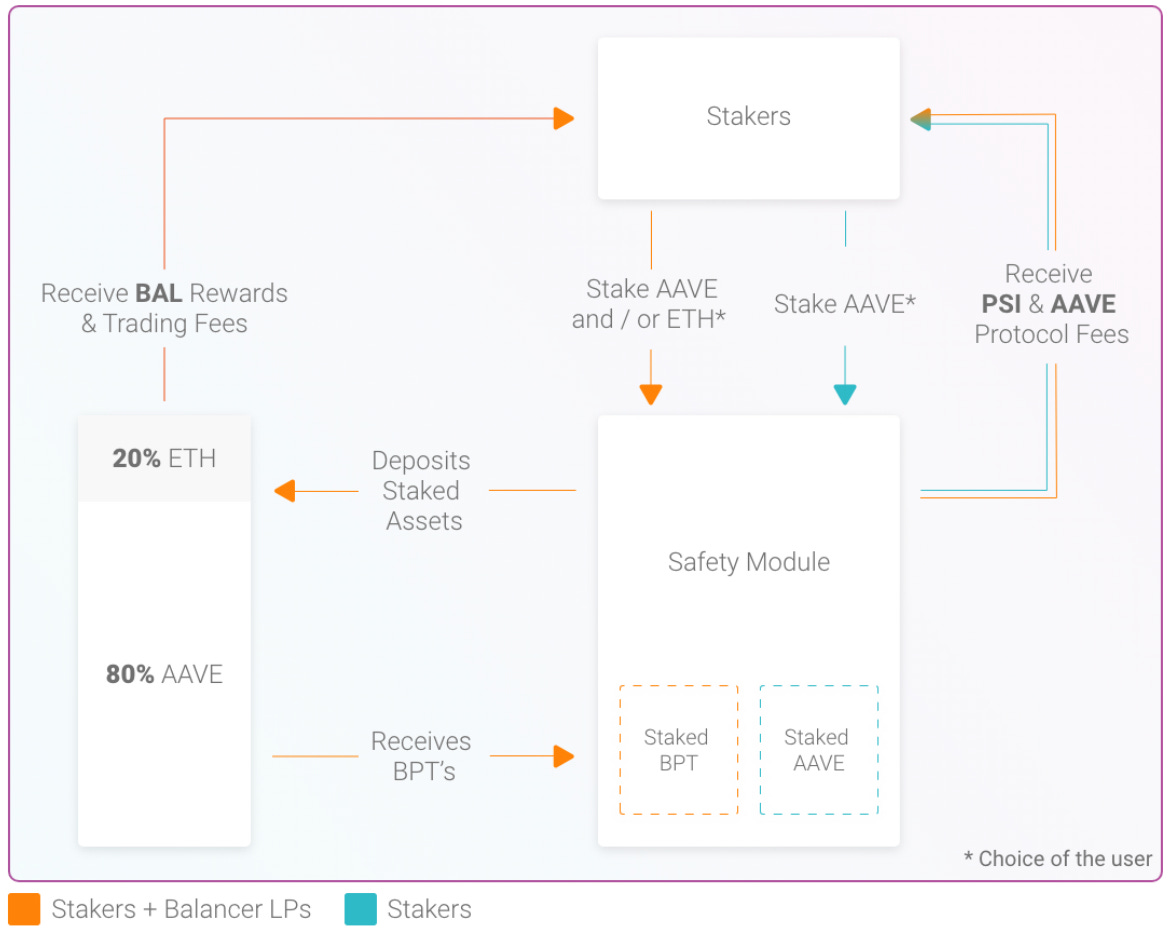Click the 80% AAVE pool segment

(164, 673)
